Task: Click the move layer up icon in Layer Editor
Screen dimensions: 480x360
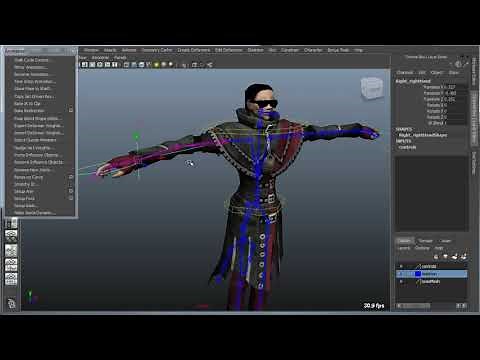Action: tap(436, 257)
